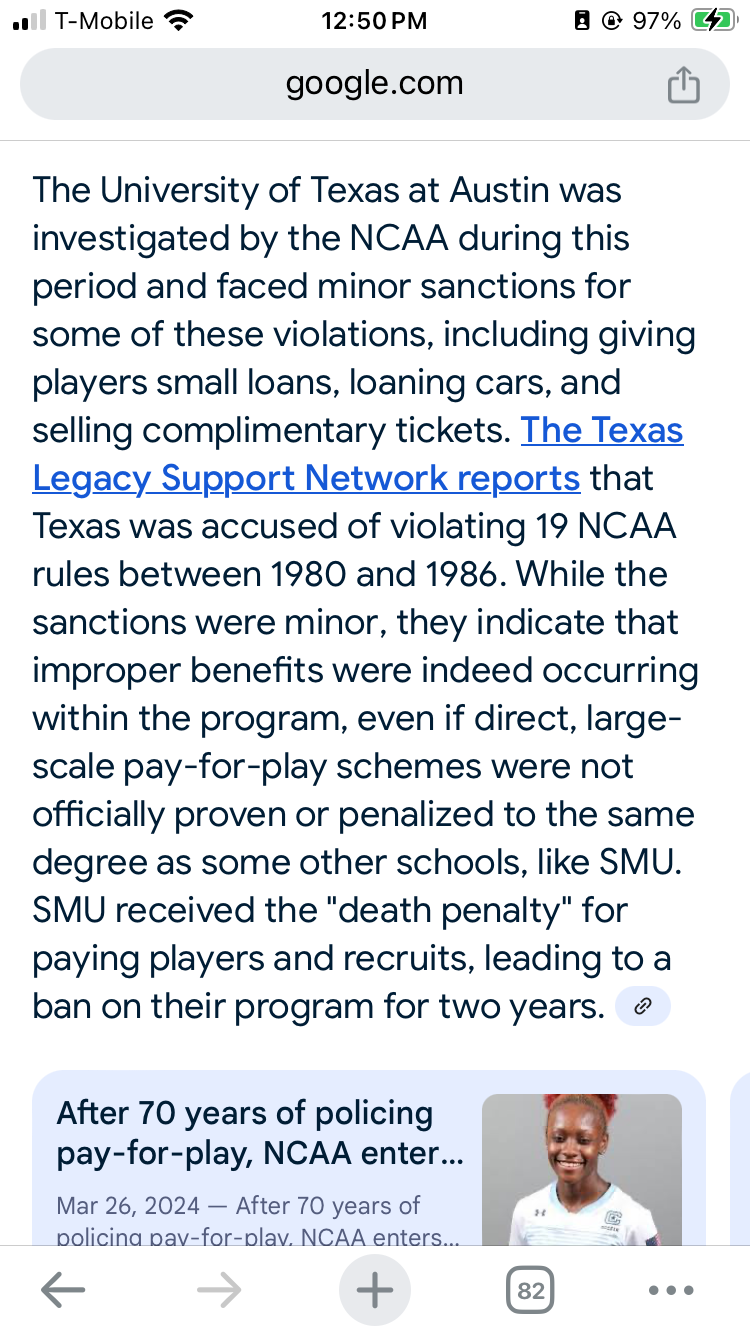The width and height of the screenshot is (750, 1334).
Task: Open "The Texas Legacy Support Network reports" link
Action: [x=358, y=454]
